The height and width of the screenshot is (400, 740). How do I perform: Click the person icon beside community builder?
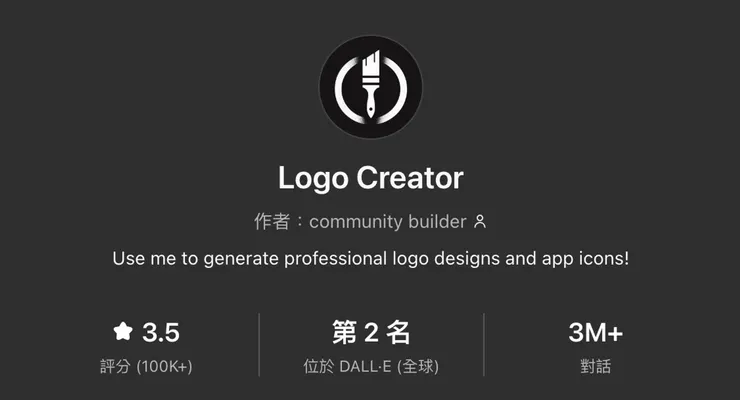coord(480,221)
